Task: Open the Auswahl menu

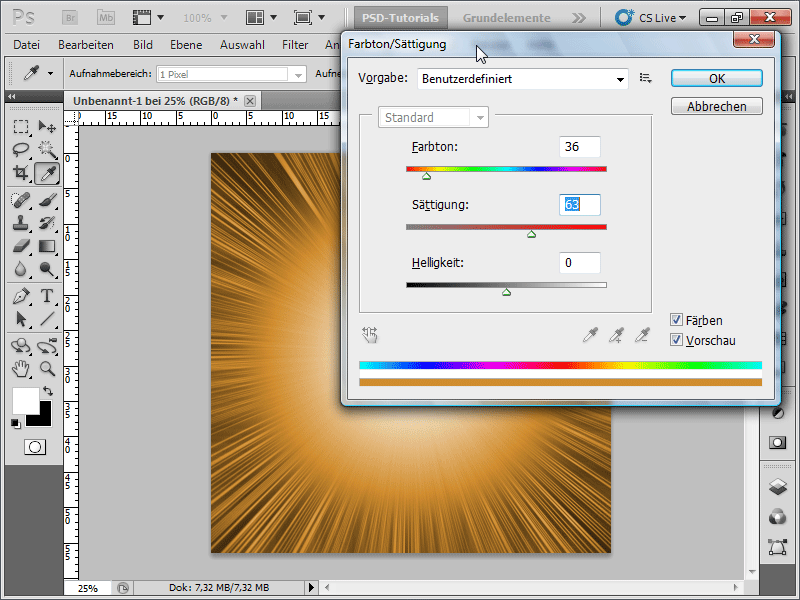Action: tap(242, 45)
